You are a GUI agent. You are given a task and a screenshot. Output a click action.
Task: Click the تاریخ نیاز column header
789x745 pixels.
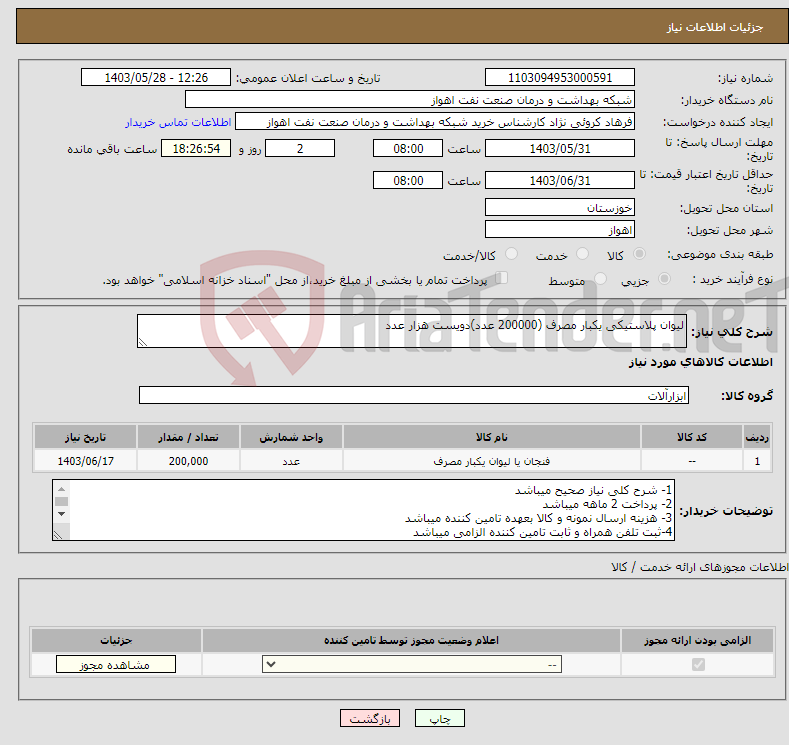(x=86, y=437)
